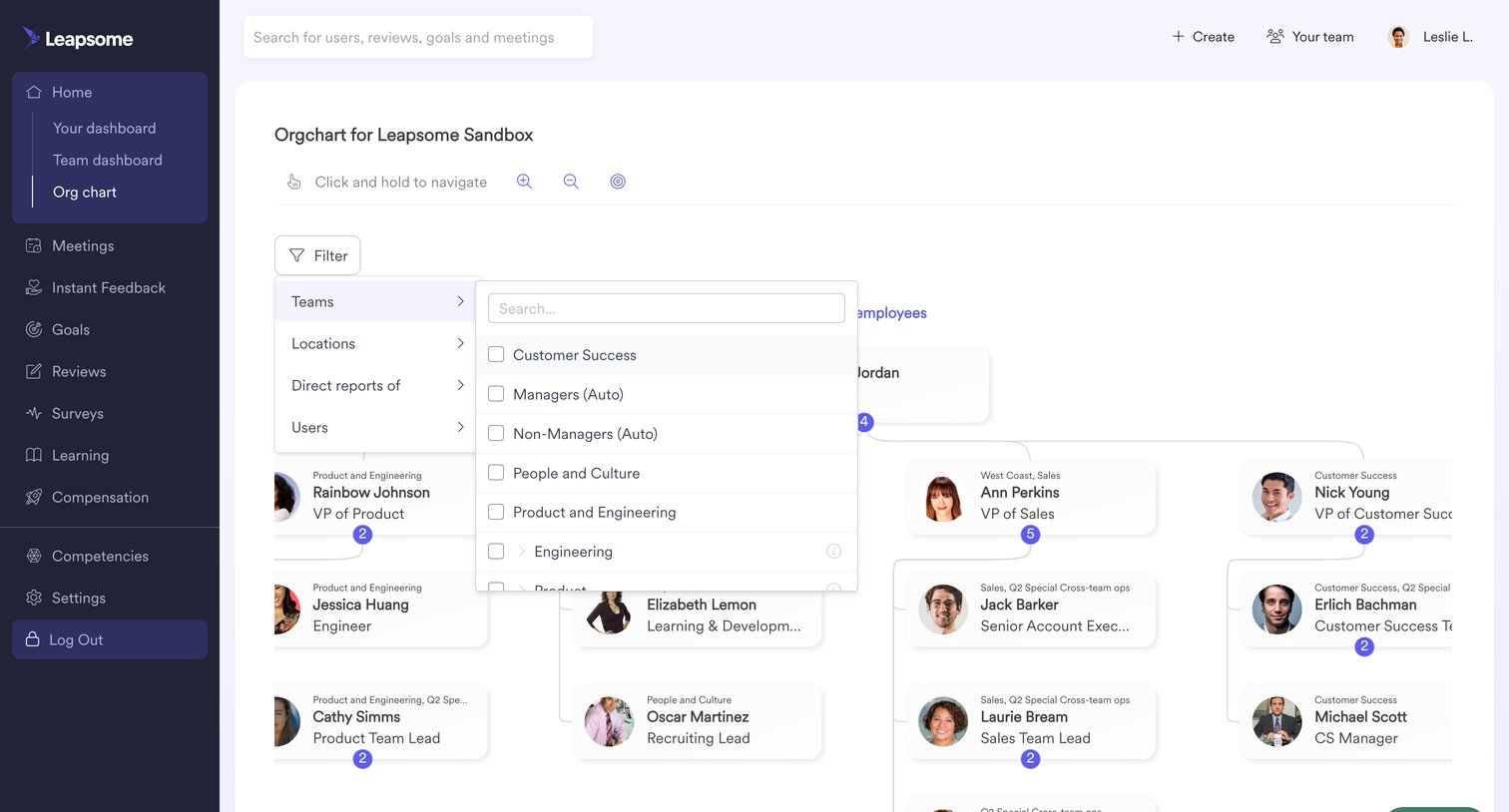Viewport: 1509px width, 812px height.
Task: Expand Rainbow Johnson's 2 reports badge
Action: (363, 535)
